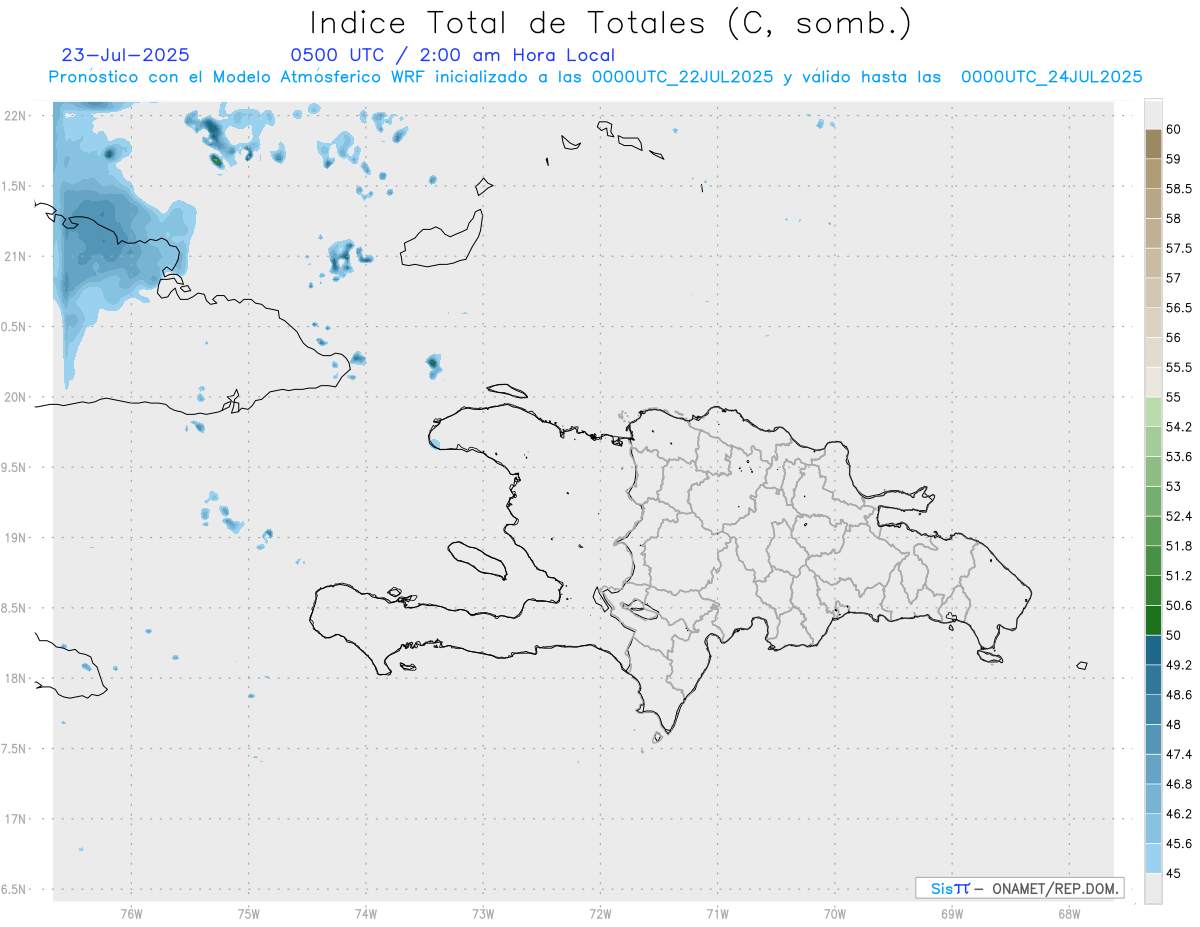
Task: Click the colorbar value '45.6'
Action: coord(1179,844)
